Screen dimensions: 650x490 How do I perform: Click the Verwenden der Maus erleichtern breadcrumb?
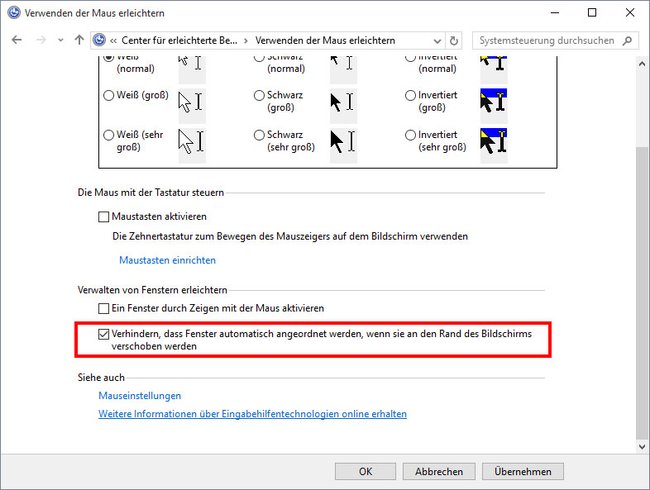pos(325,41)
